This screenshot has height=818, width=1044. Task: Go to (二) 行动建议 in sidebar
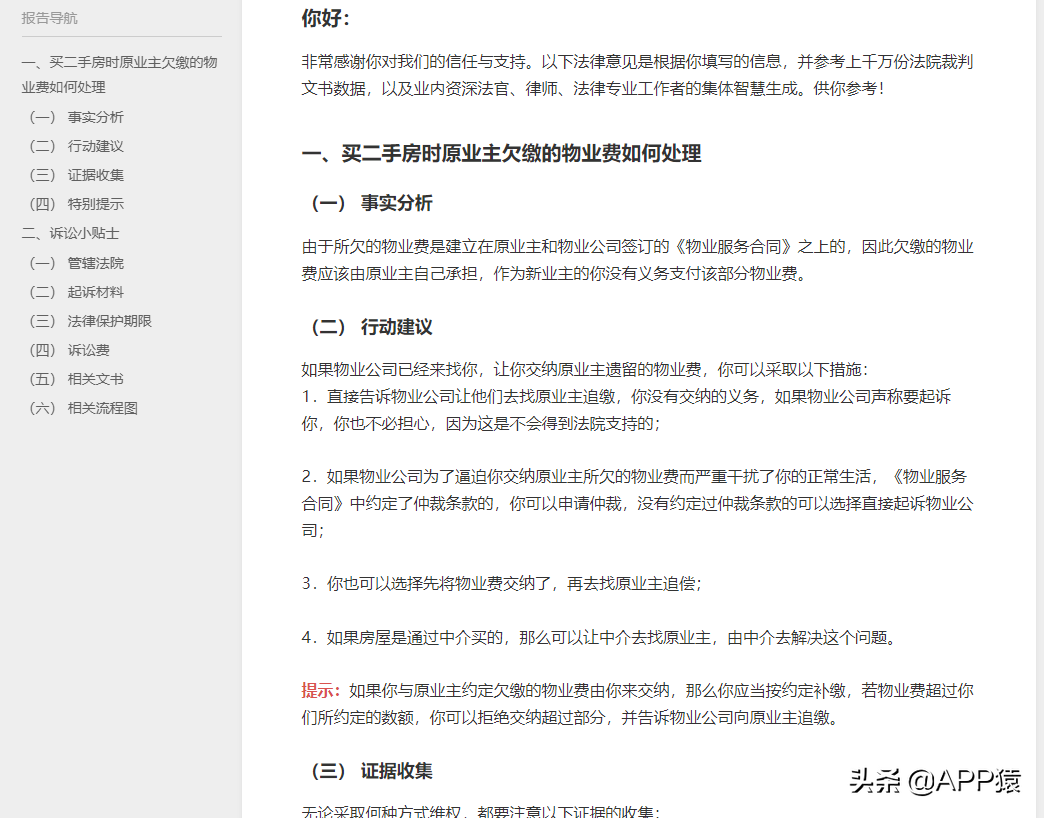76,146
